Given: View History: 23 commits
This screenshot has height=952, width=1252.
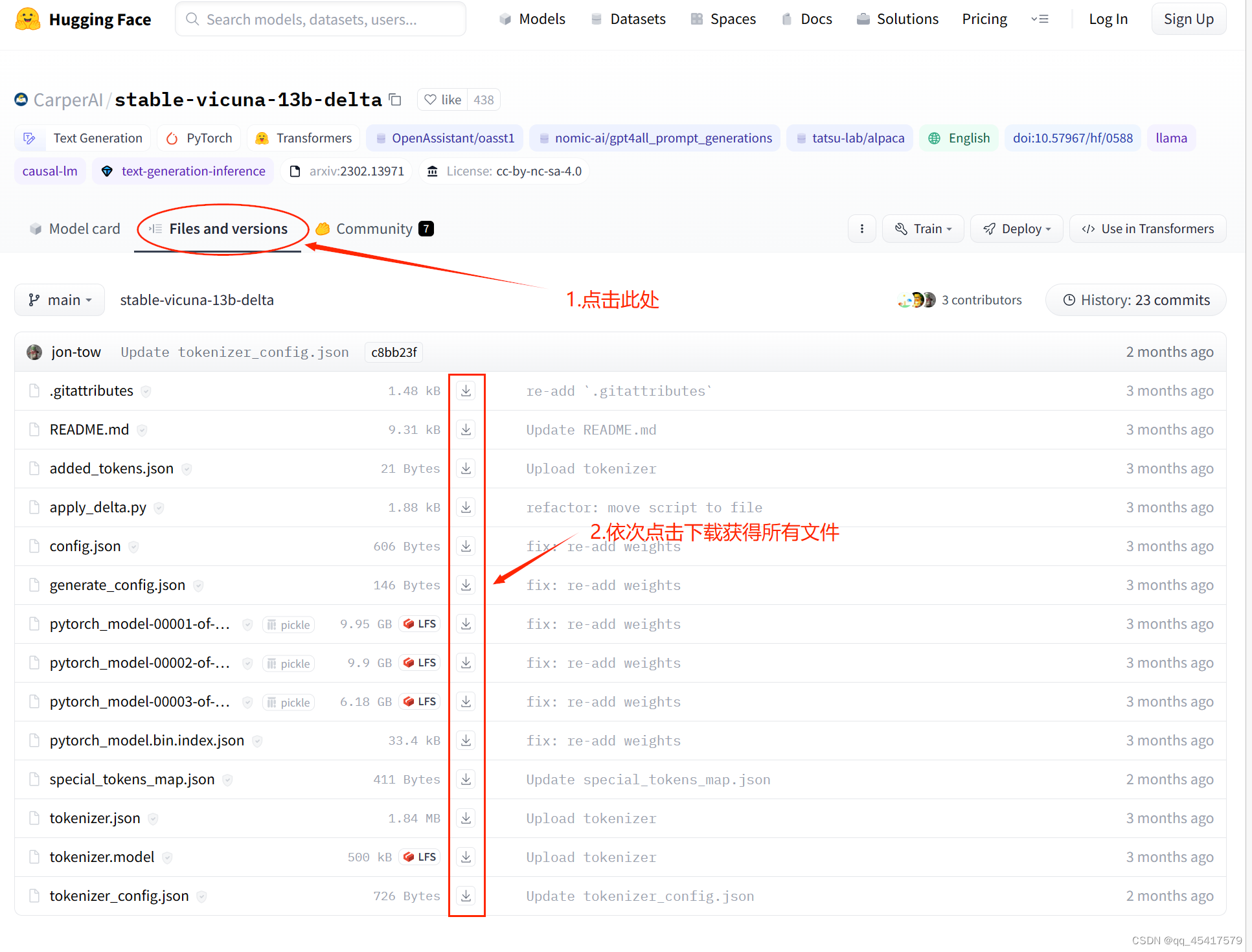Looking at the screenshot, I should pos(1135,299).
